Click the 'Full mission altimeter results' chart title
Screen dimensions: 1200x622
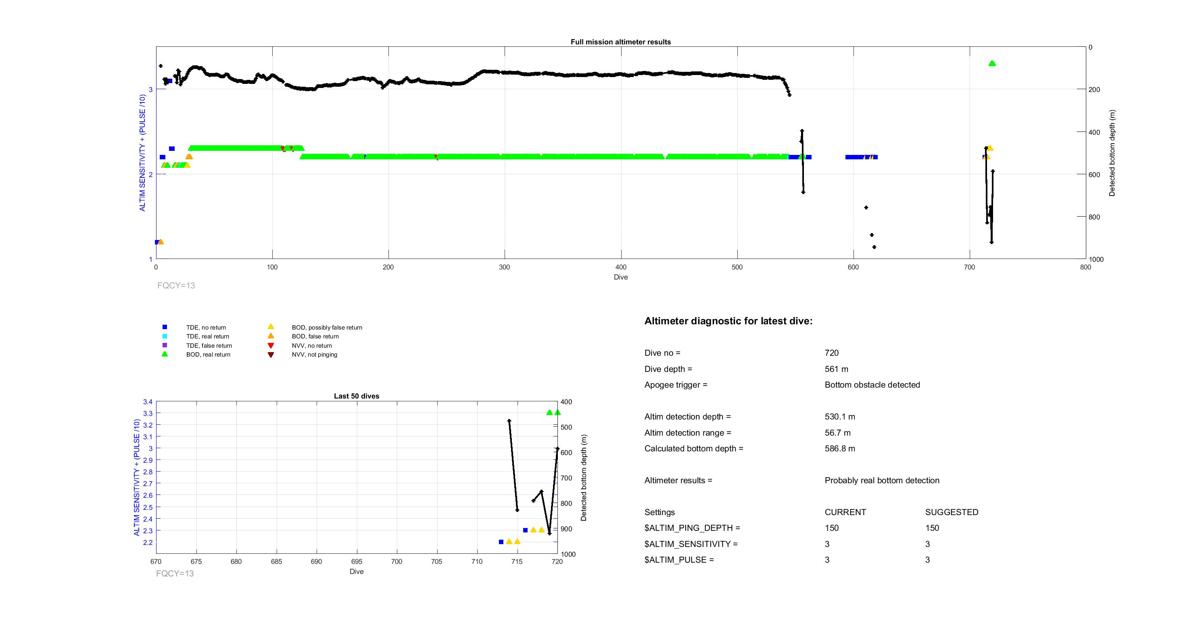(620, 42)
